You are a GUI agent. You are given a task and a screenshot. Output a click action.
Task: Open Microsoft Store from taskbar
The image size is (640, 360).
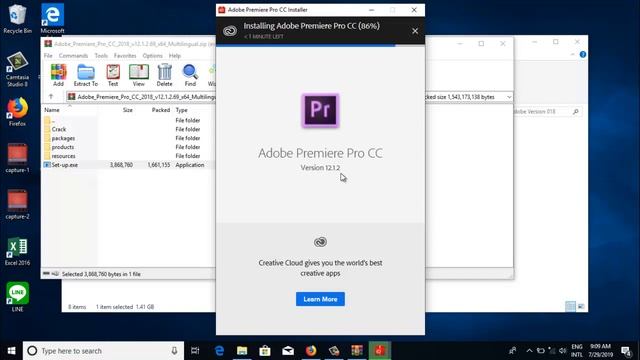pyautogui.click(x=265, y=351)
